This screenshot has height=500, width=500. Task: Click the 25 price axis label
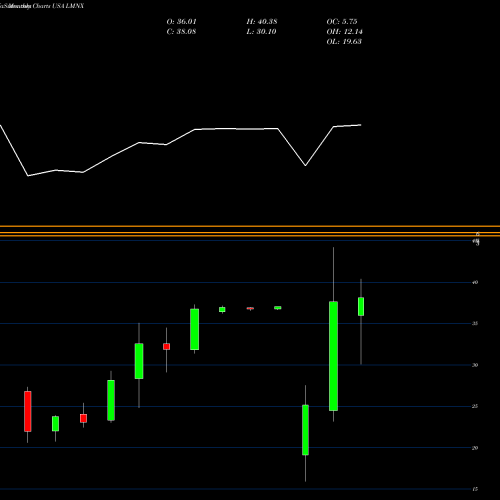coord(475,406)
